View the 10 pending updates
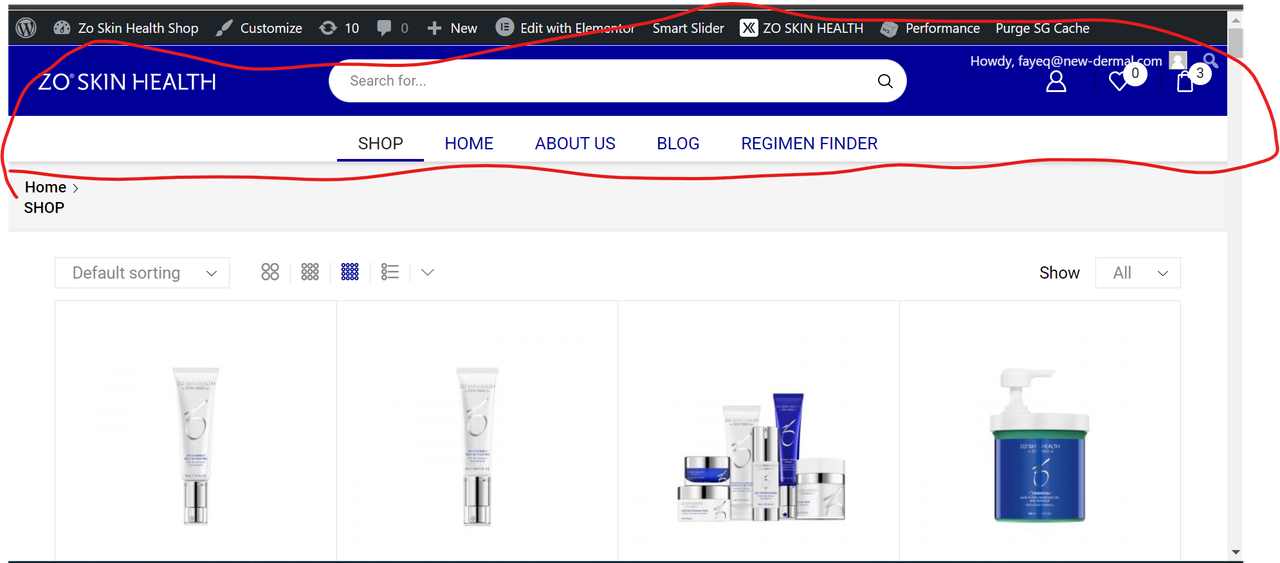 (x=339, y=28)
